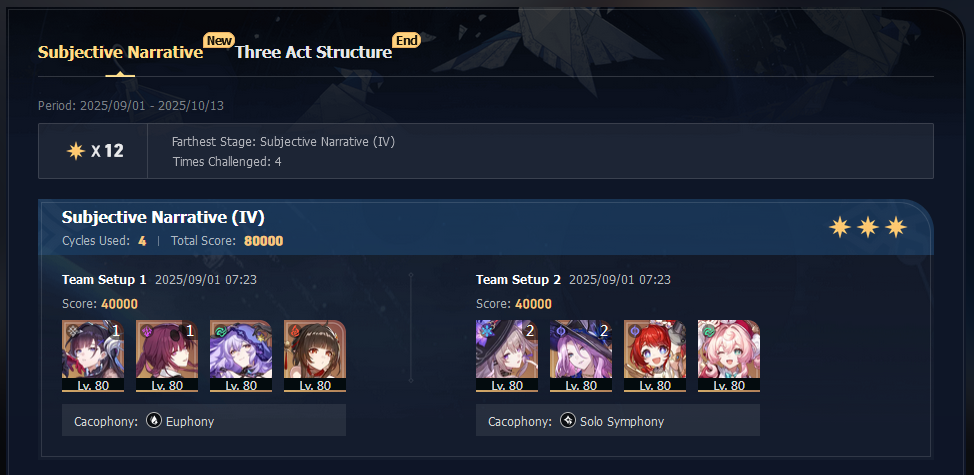
Task: Click the Subjective Narrative (IV) stage header
Action: 163,217
